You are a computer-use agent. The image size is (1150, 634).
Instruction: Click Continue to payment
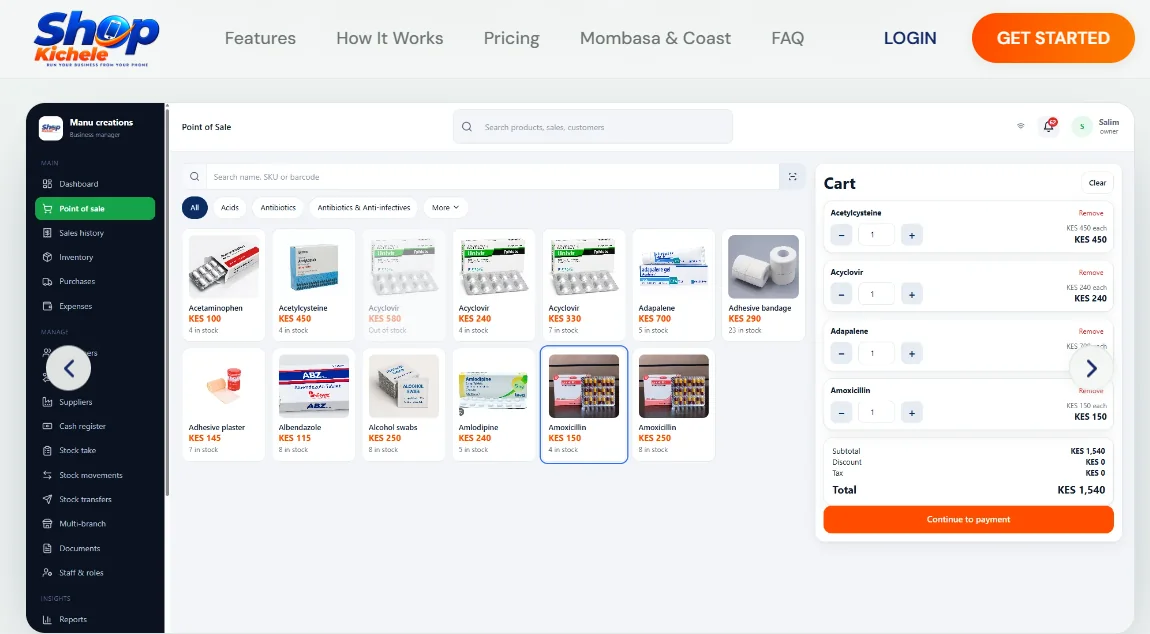(x=968, y=520)
